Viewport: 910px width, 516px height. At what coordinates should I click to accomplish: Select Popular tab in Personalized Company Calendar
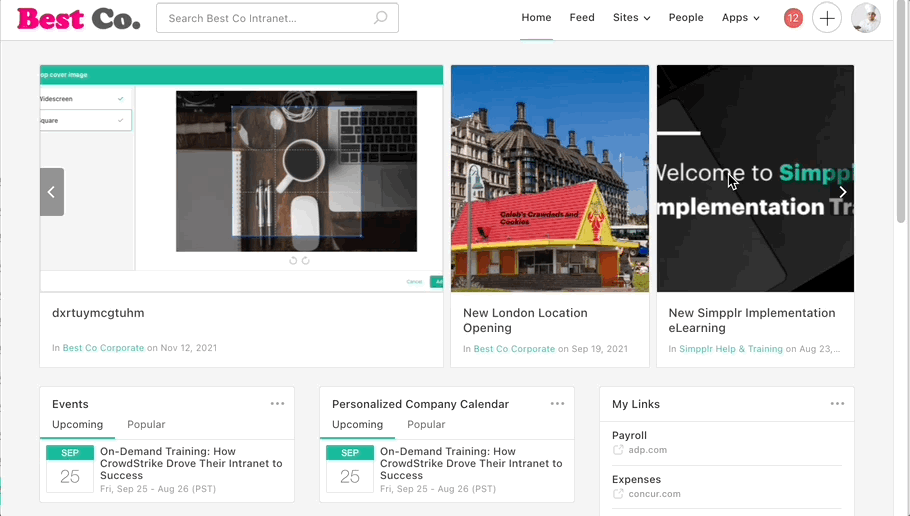coord(426,425)
